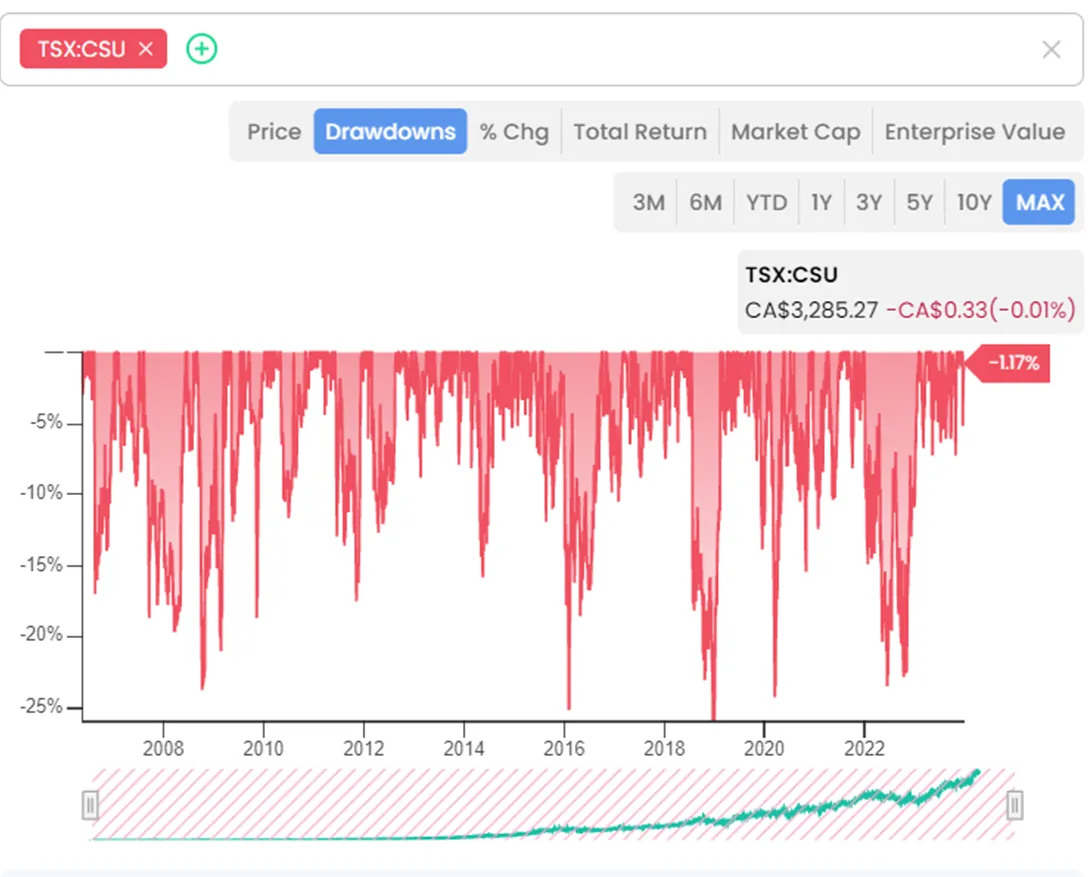Image resolution: width=1088 pixels, height=877 pixels.
Task: Click the -25% y-axis label
Action: [42, 706]
